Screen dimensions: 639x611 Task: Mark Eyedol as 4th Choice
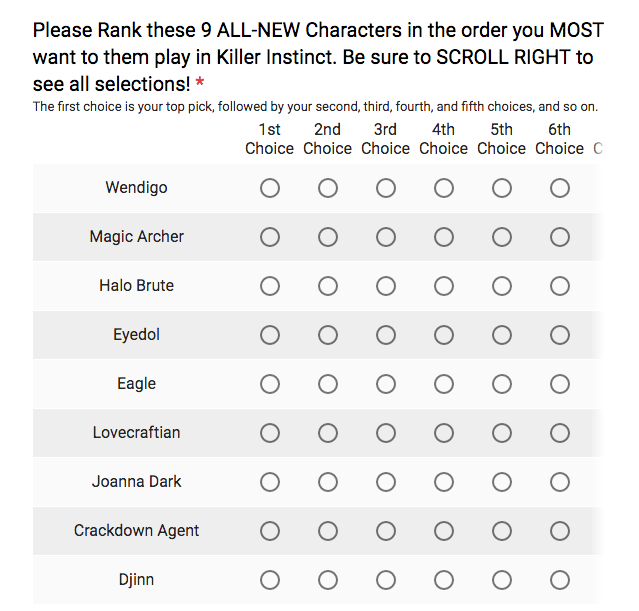coord(444,335)
